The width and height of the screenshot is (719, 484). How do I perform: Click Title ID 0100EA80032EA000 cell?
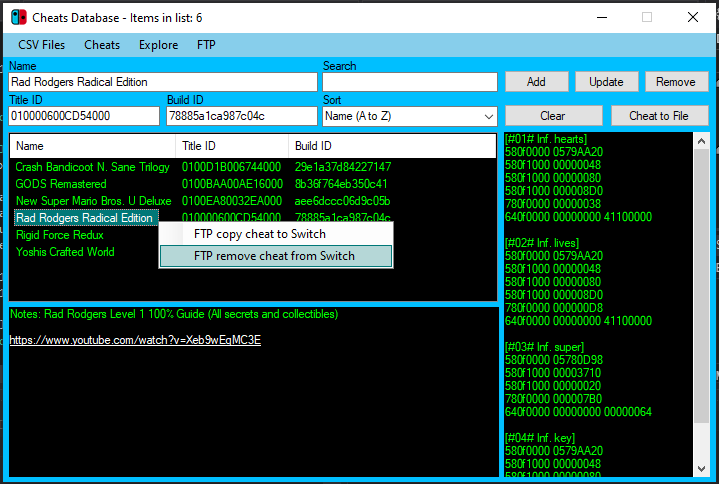point(232,201)
